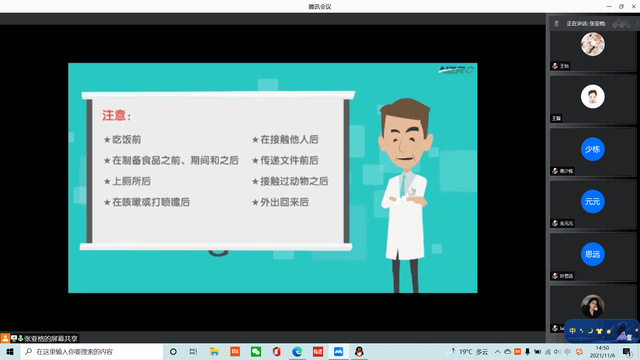Image resolution: width=640 pixels, height=360 pixels.
Task: Open the Windows Start menu
Action: click(10, 351)
